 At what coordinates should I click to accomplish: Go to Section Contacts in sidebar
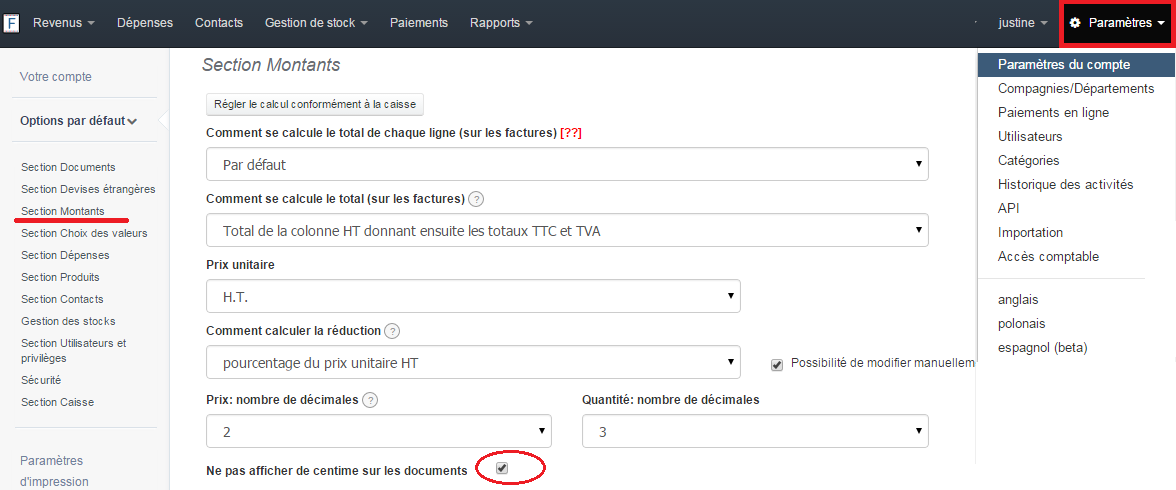[62, 299]
